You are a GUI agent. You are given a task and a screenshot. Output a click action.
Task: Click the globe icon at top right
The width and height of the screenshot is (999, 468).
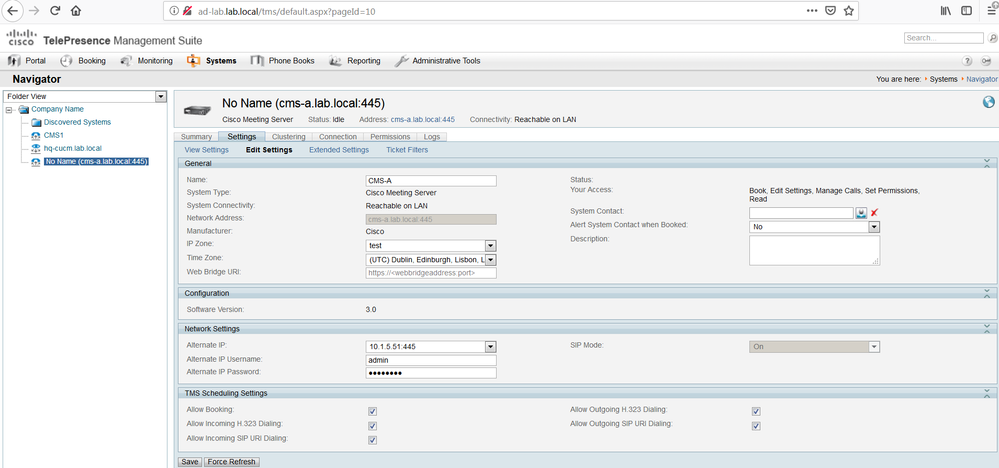[x=988, y=102]
